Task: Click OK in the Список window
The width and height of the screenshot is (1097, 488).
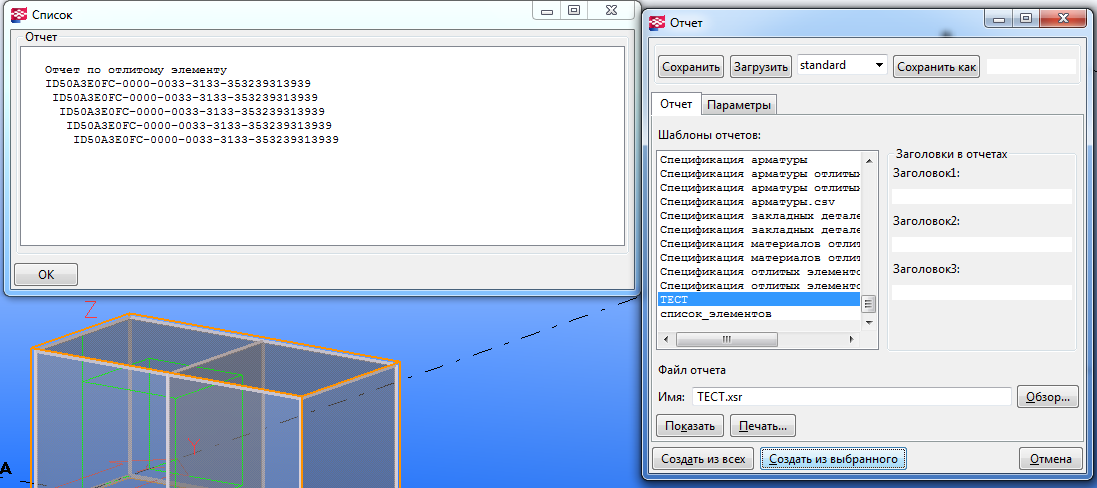Action: pos(46,275)
